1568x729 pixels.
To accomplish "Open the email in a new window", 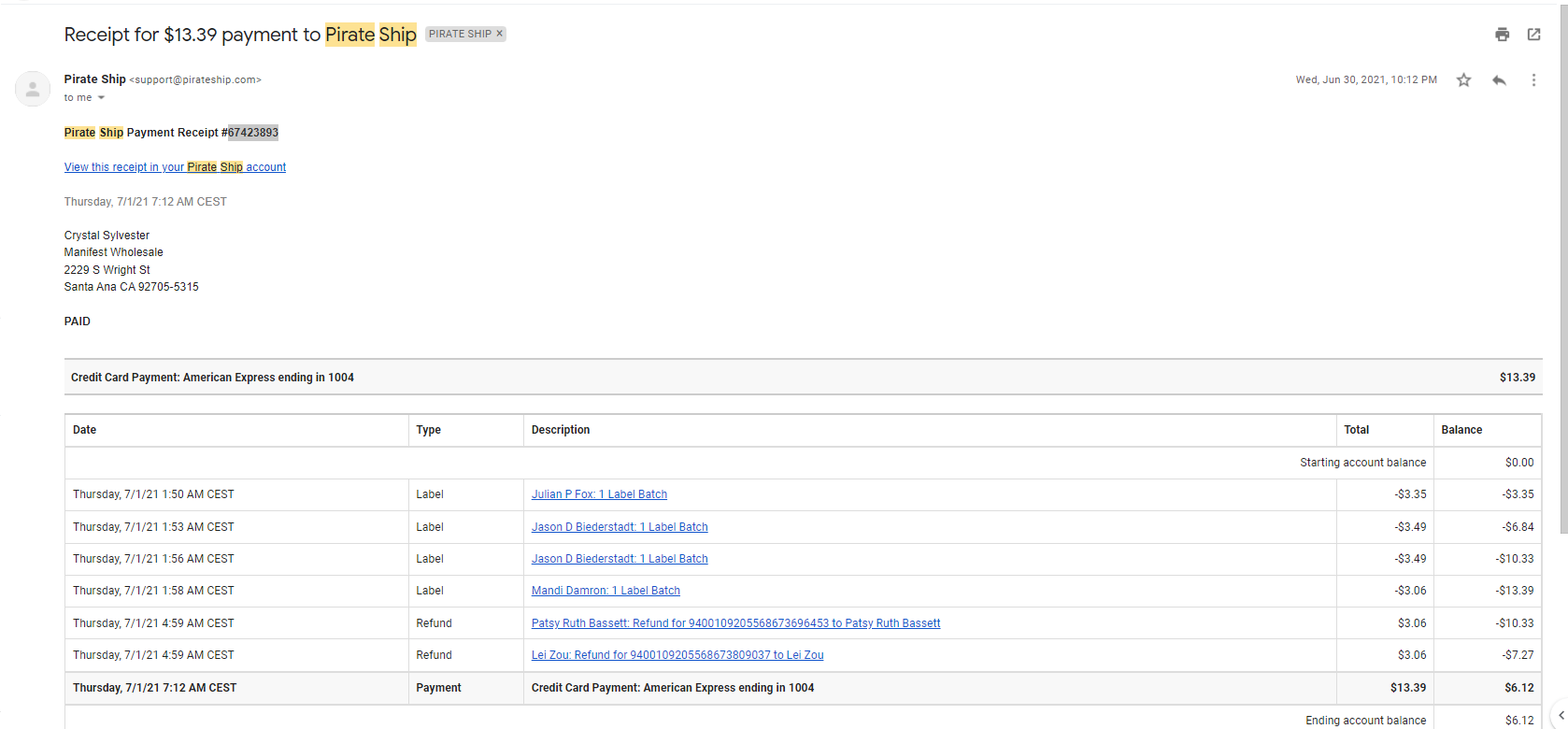I will click(x=1533, y=35).
